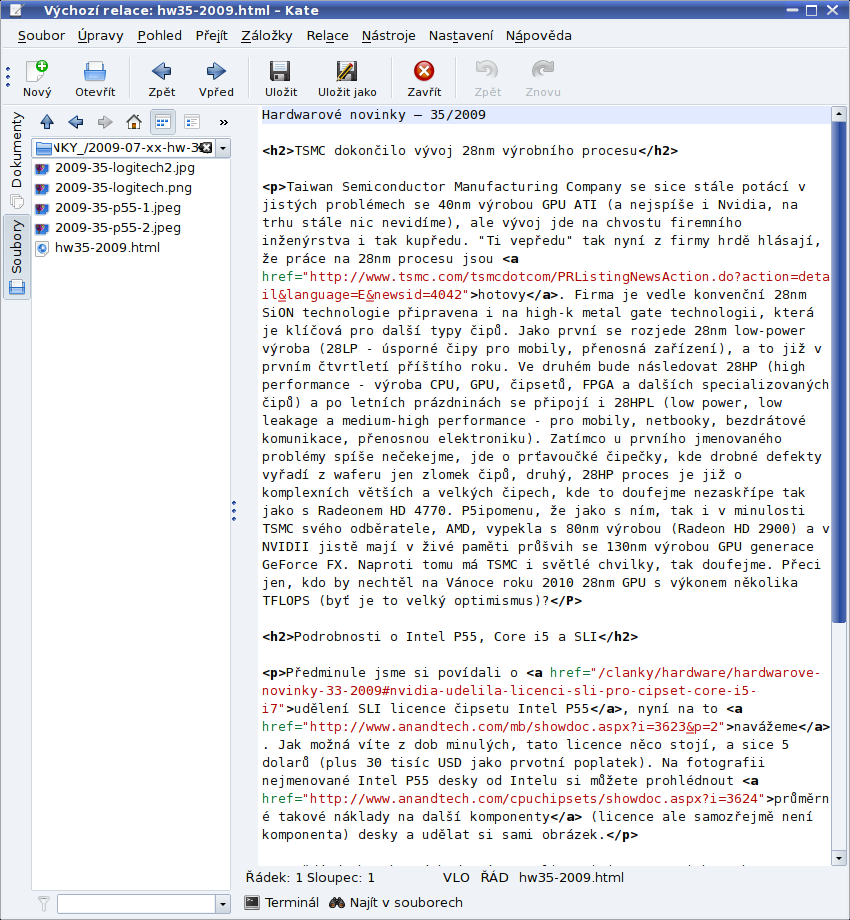Open a file with the Otevřít icon
This screenshot has height=920, width=850.
(x=95, y=78)
